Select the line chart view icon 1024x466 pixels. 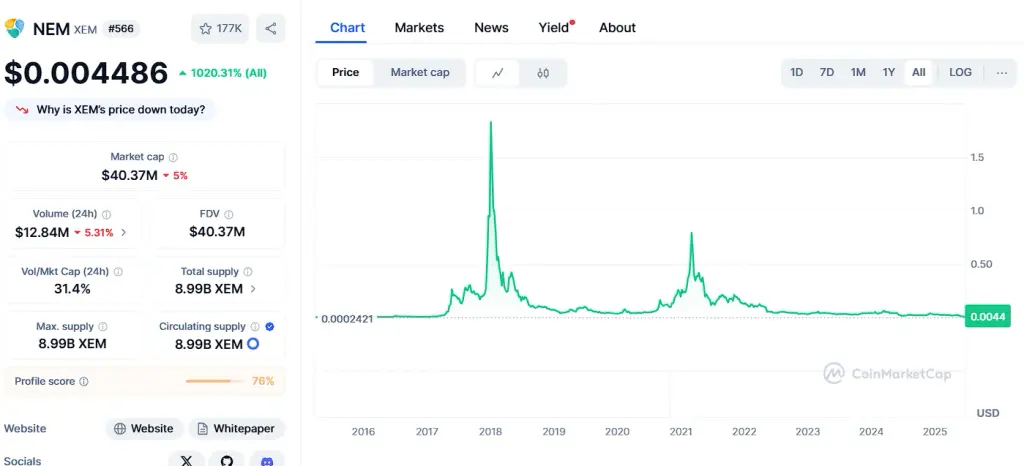tap(498, 73)
